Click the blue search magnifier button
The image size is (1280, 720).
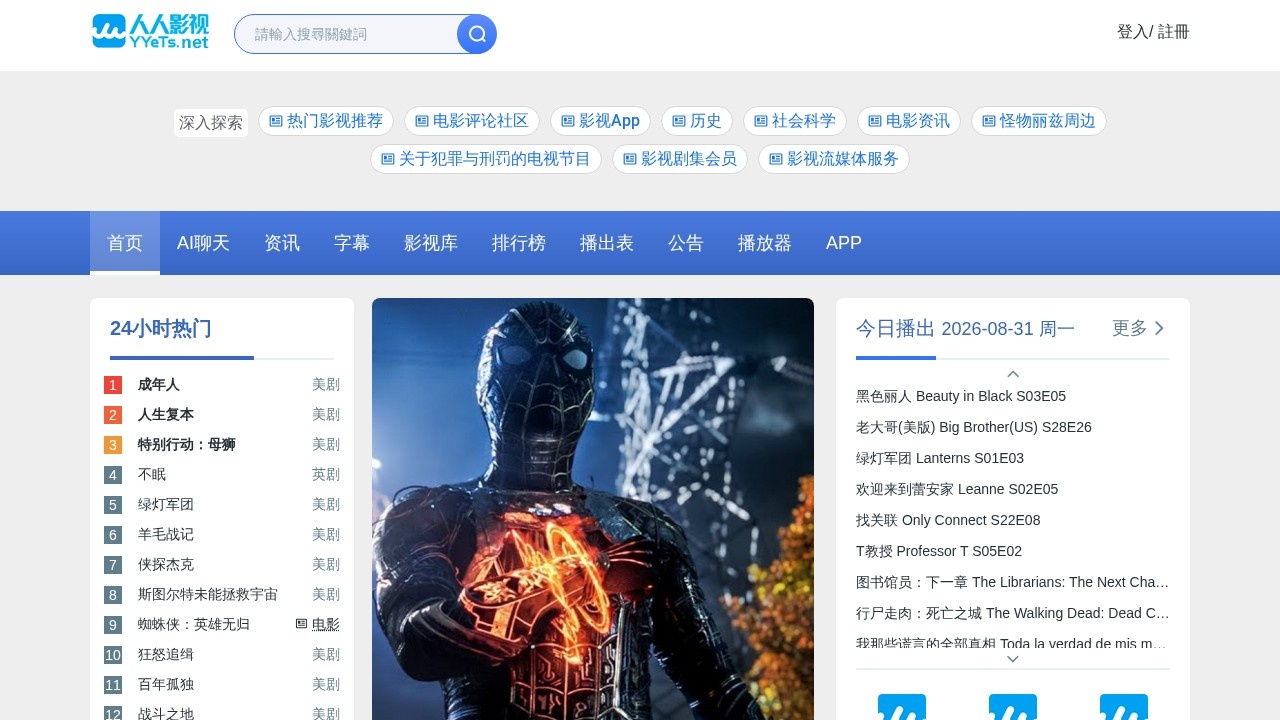[477, 34]
